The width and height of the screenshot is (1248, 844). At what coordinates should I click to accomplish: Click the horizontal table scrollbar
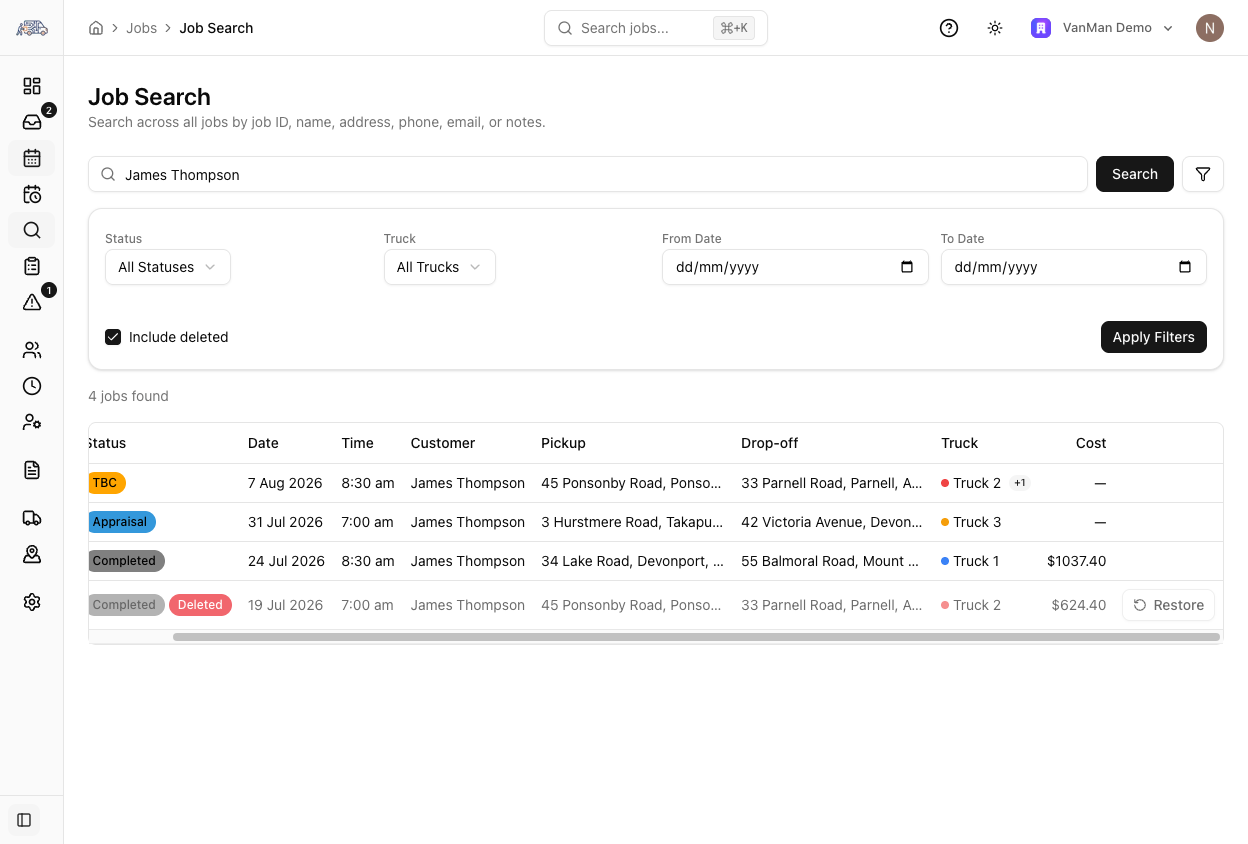(696, 637)
